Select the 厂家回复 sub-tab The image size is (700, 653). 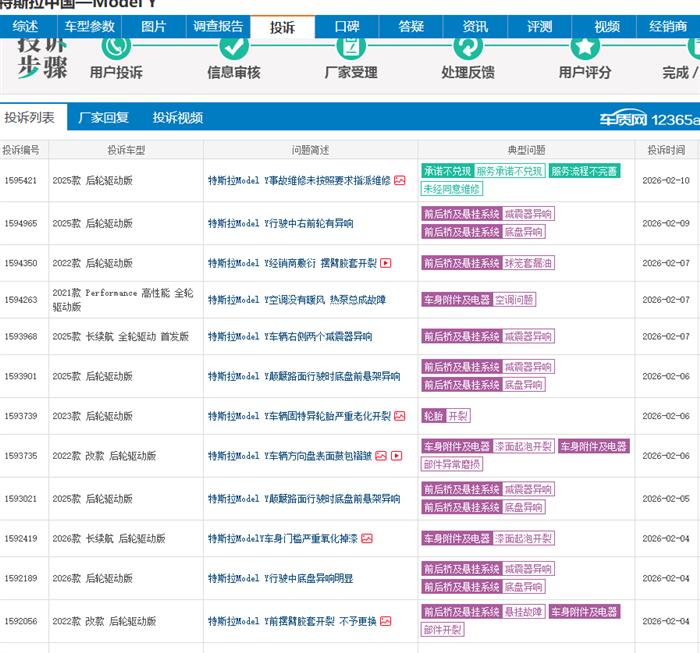click(x=104, y=118)
